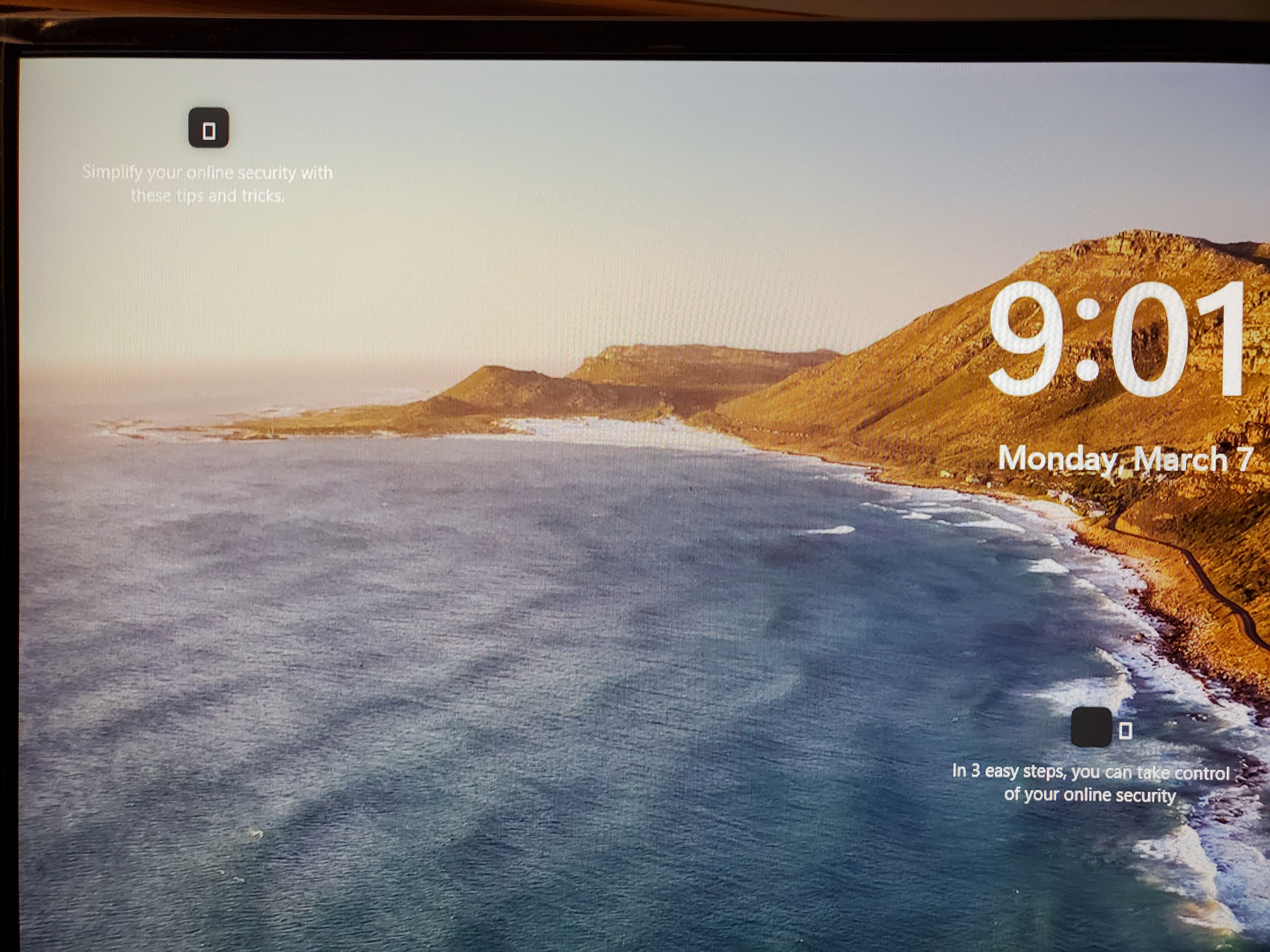This screenshot has height=952, width=1270.
Task: Click the small white rectangle glyph beside dark square
Action: pyautogui.click(x=1126, y=730)
